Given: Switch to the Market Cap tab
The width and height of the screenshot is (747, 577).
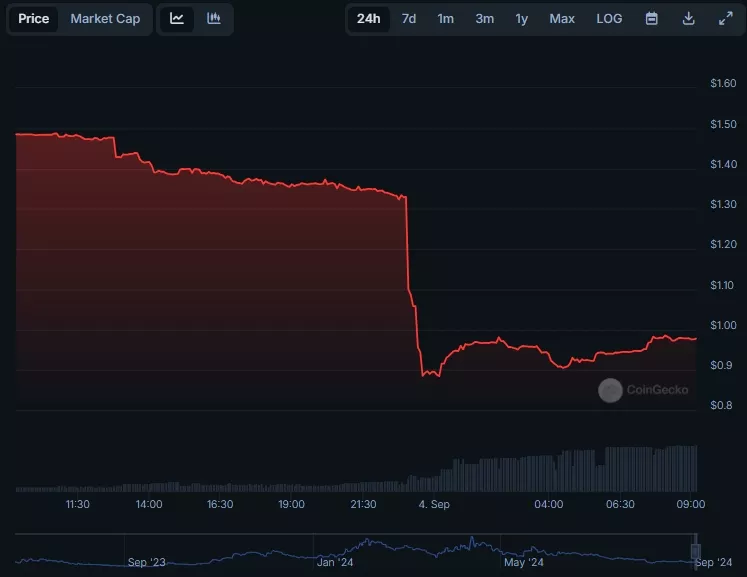Looking at the screenshot, I should pyautogui.click(x=105, y=19).
